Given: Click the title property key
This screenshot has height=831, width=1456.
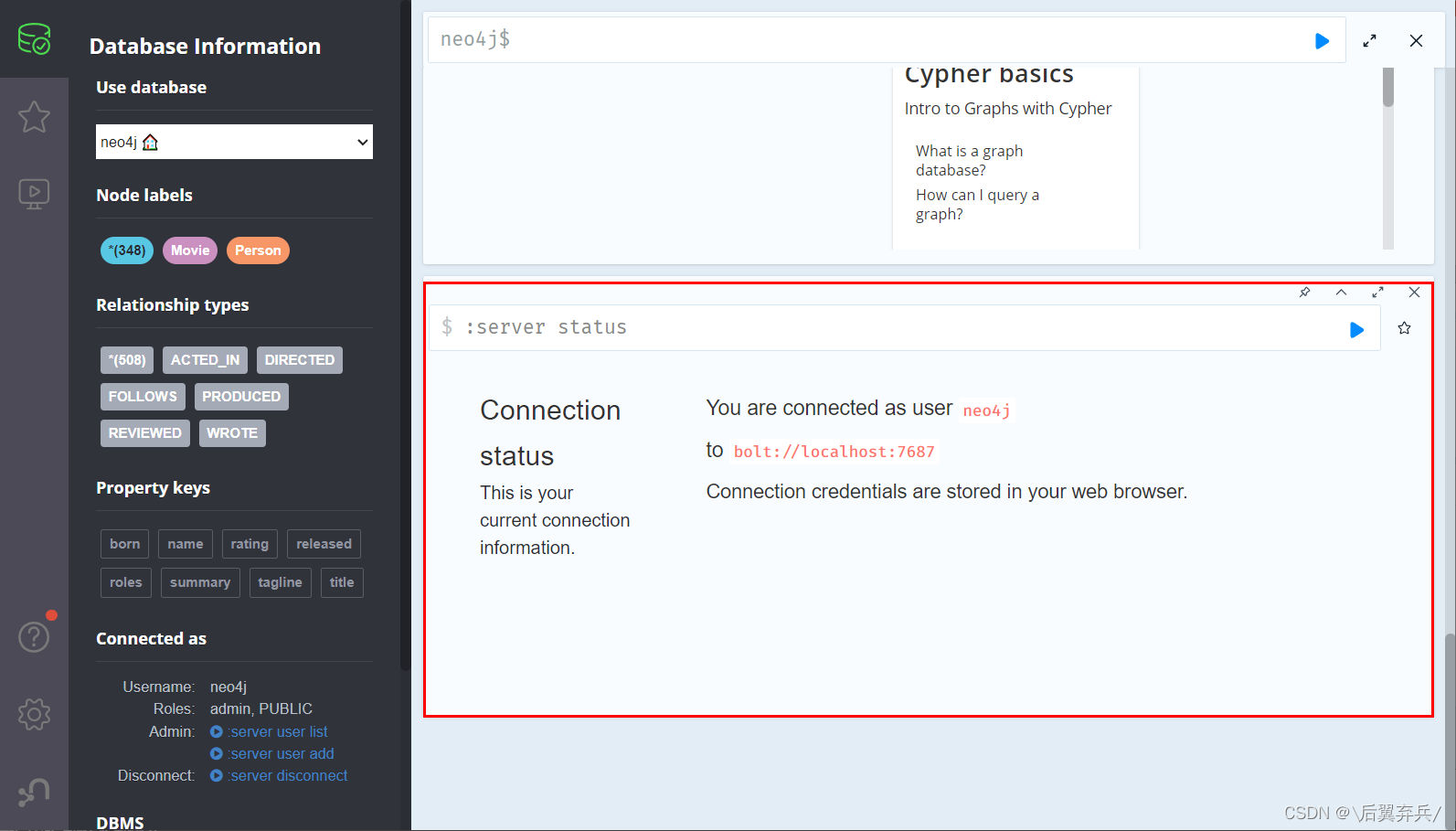Looking at the screenshot, I should click(342, 582).
